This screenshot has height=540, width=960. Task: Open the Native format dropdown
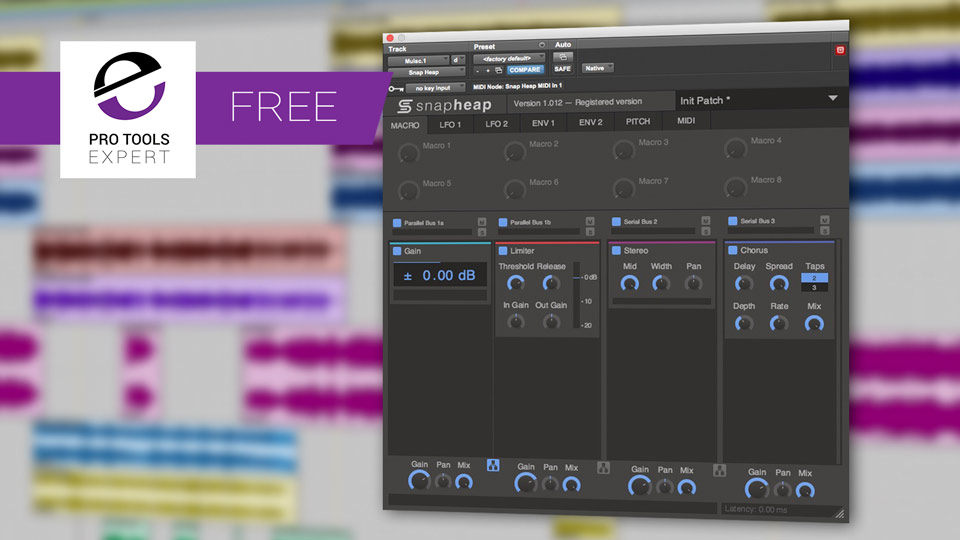(x=598, y=68)
